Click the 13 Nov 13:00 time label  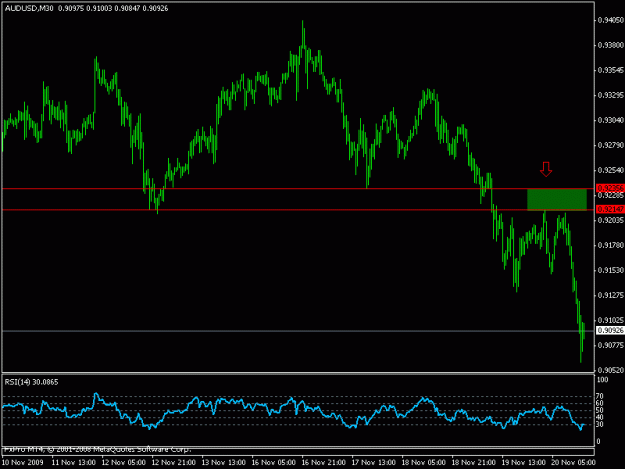click(224, 463)
